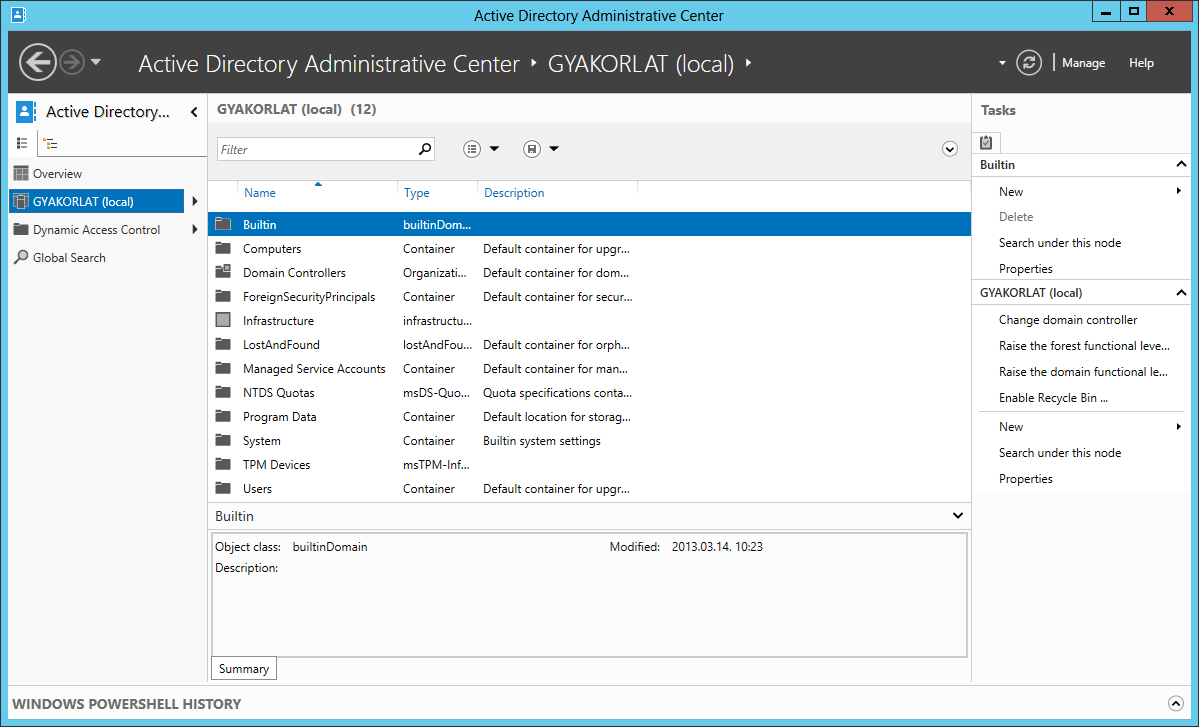The height and width of the screenshot is (727, 1199).
Task: Click Search under this node for GYAKORLAT
Action: click(x=1060, y=453)
